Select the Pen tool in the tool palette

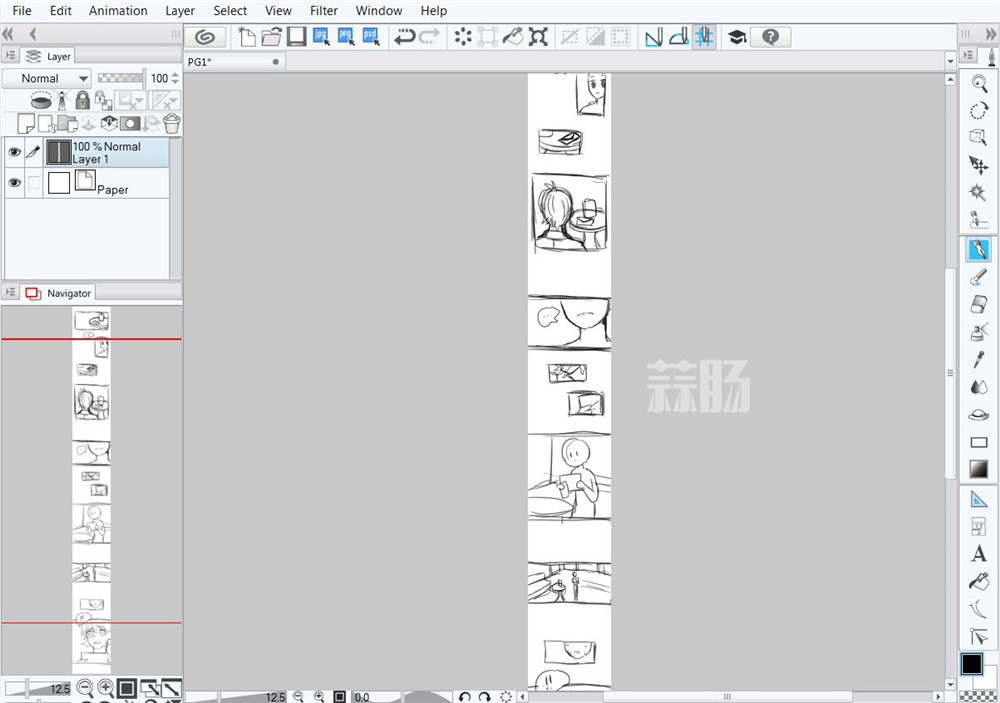(978, 249)
